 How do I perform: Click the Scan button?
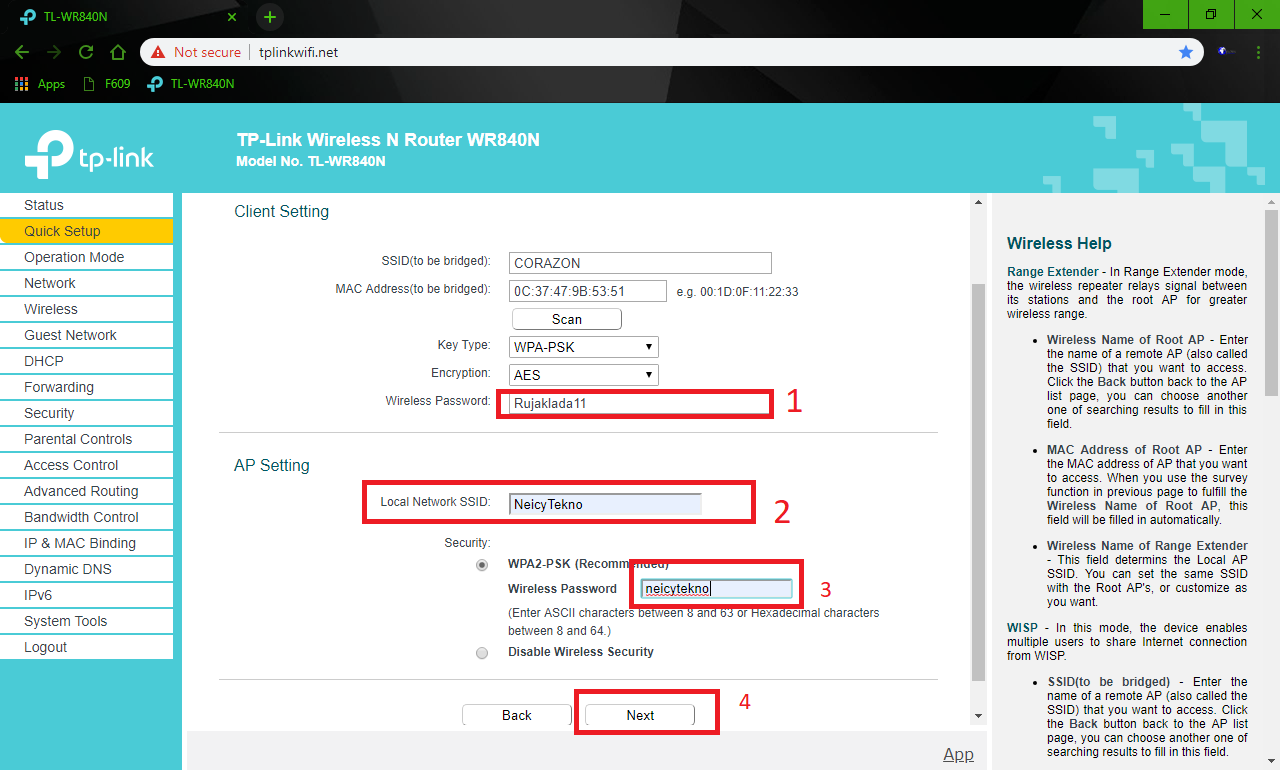click(x=567, y=319)
